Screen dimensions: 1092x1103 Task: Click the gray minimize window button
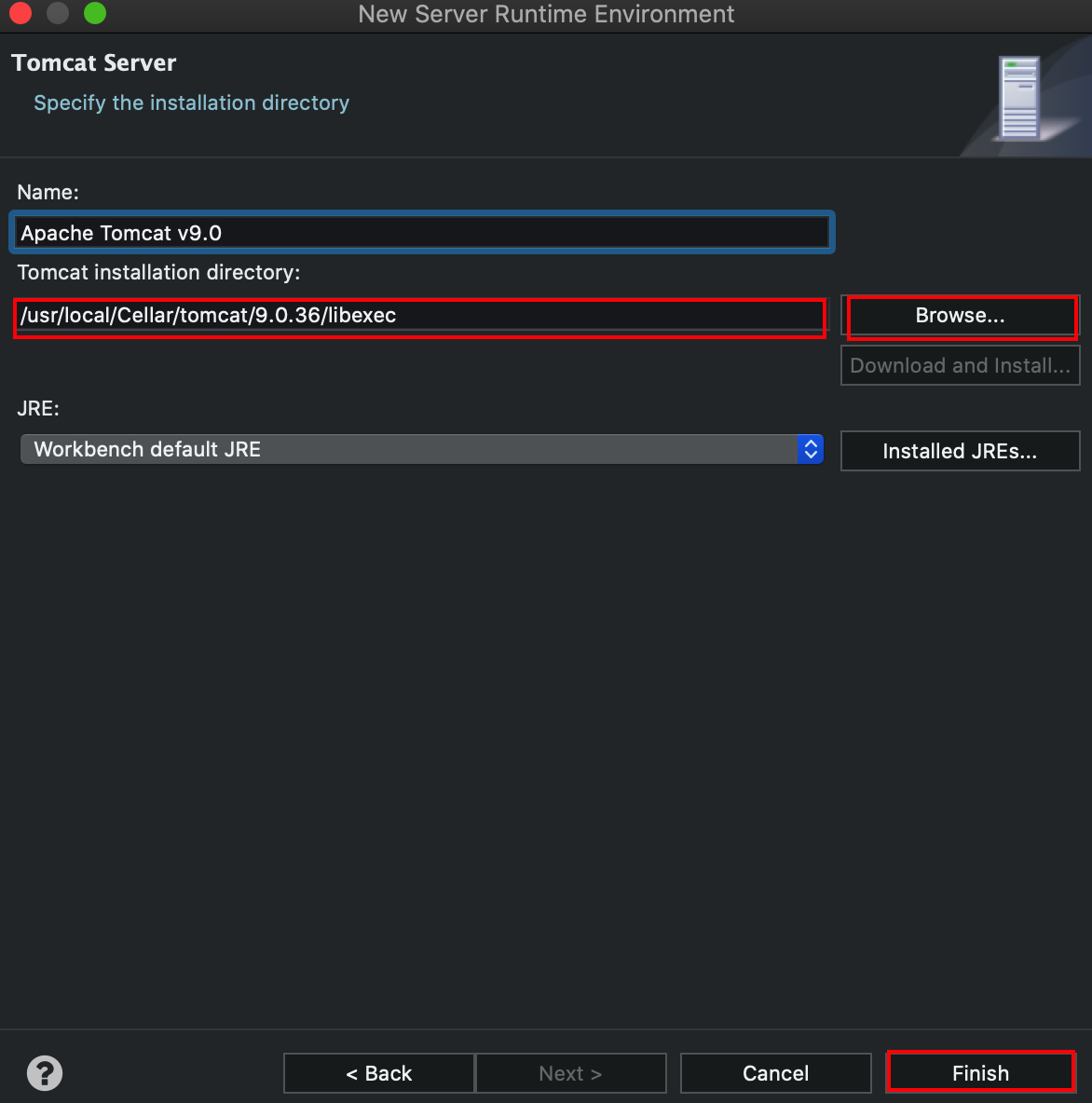click(x=57, y=13)
